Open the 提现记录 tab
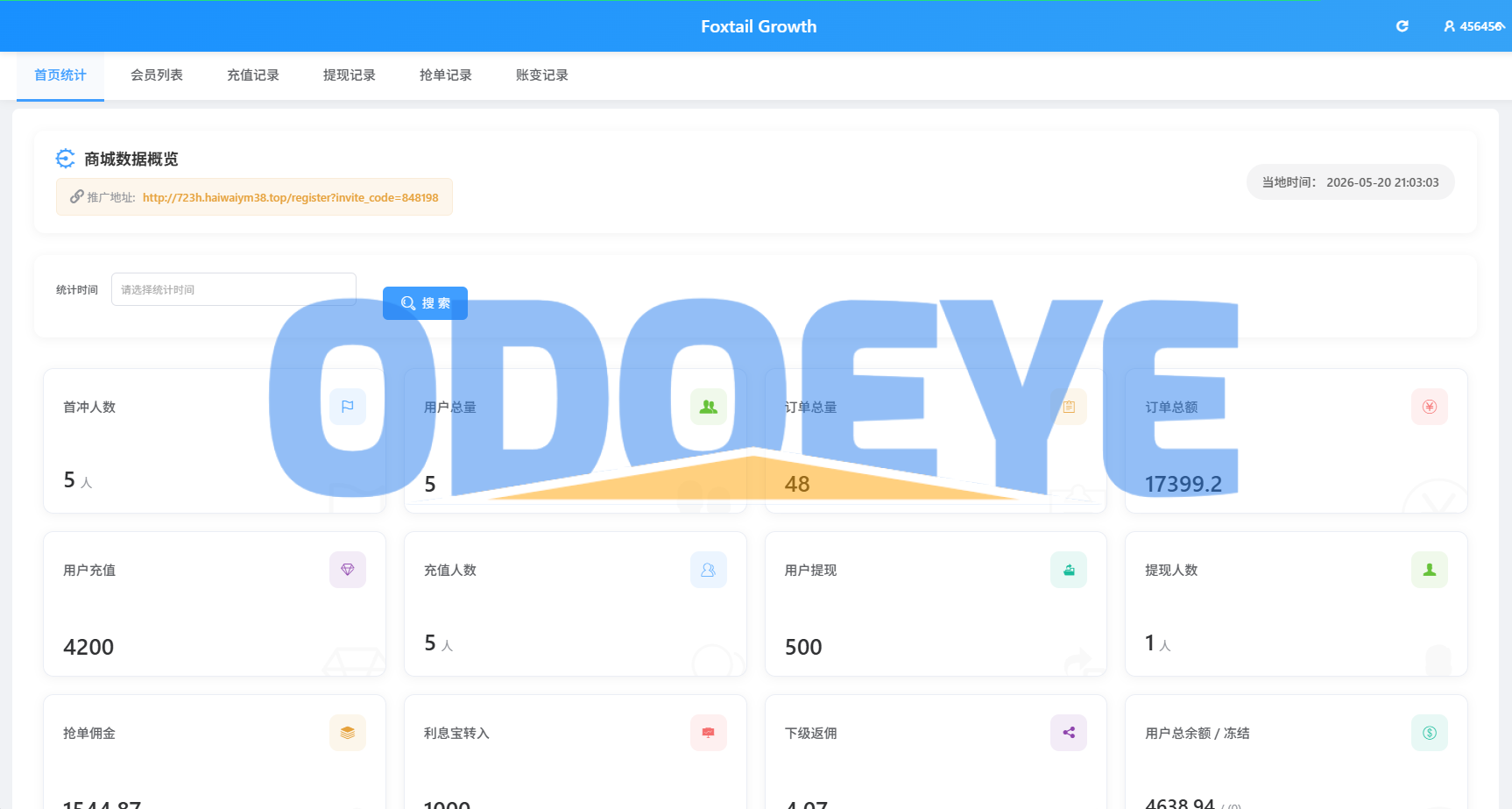This screenshot has height=809, width=1512. 350,75
